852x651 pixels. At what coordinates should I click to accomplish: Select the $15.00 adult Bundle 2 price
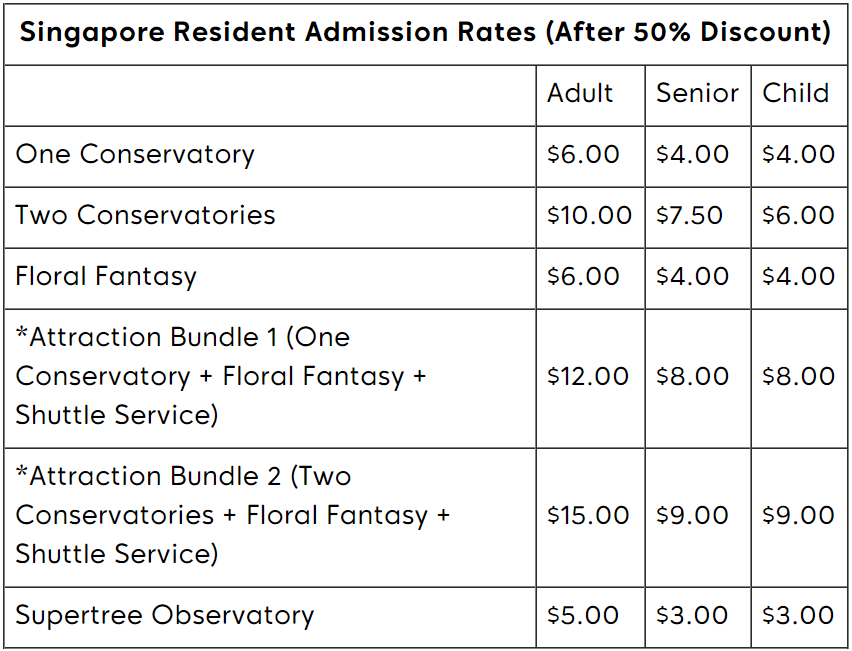pyautogui.click(x=588, y=515)
